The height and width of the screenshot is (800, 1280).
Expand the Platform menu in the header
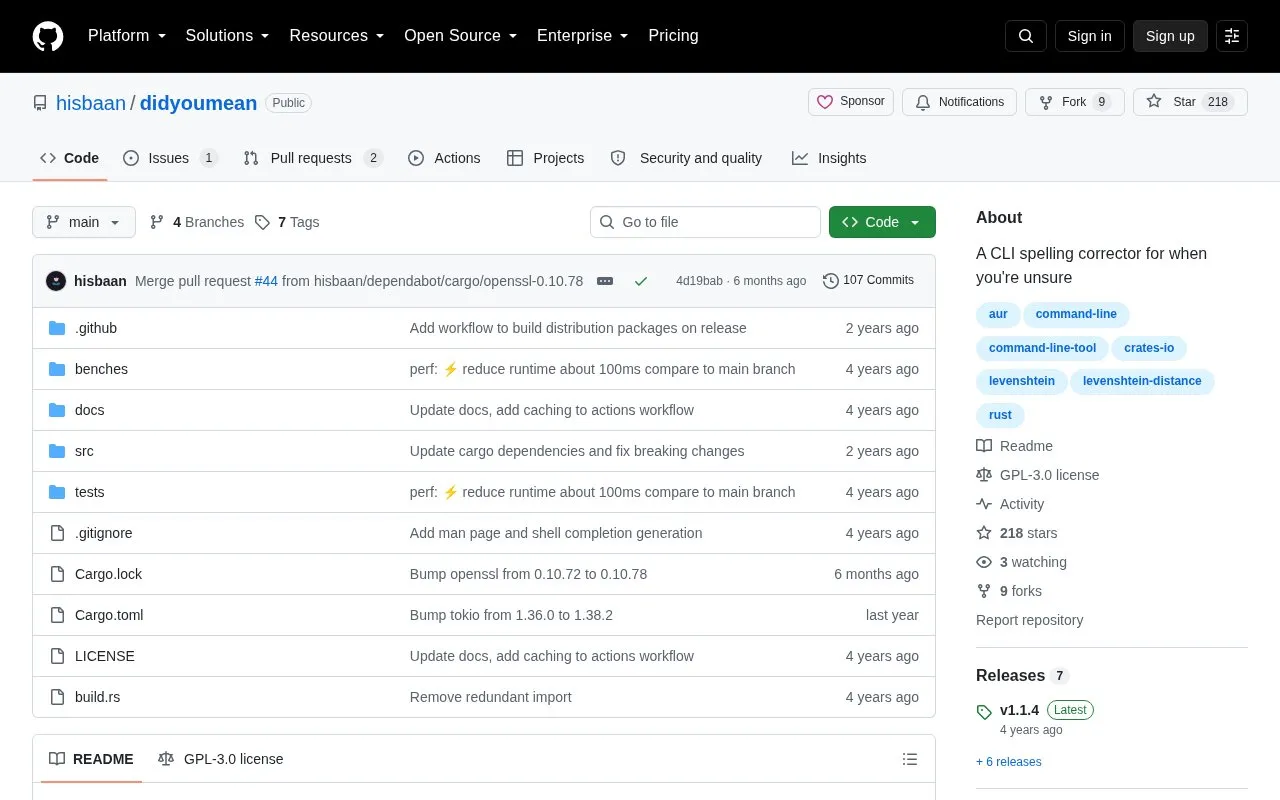(x=127, y=36)
